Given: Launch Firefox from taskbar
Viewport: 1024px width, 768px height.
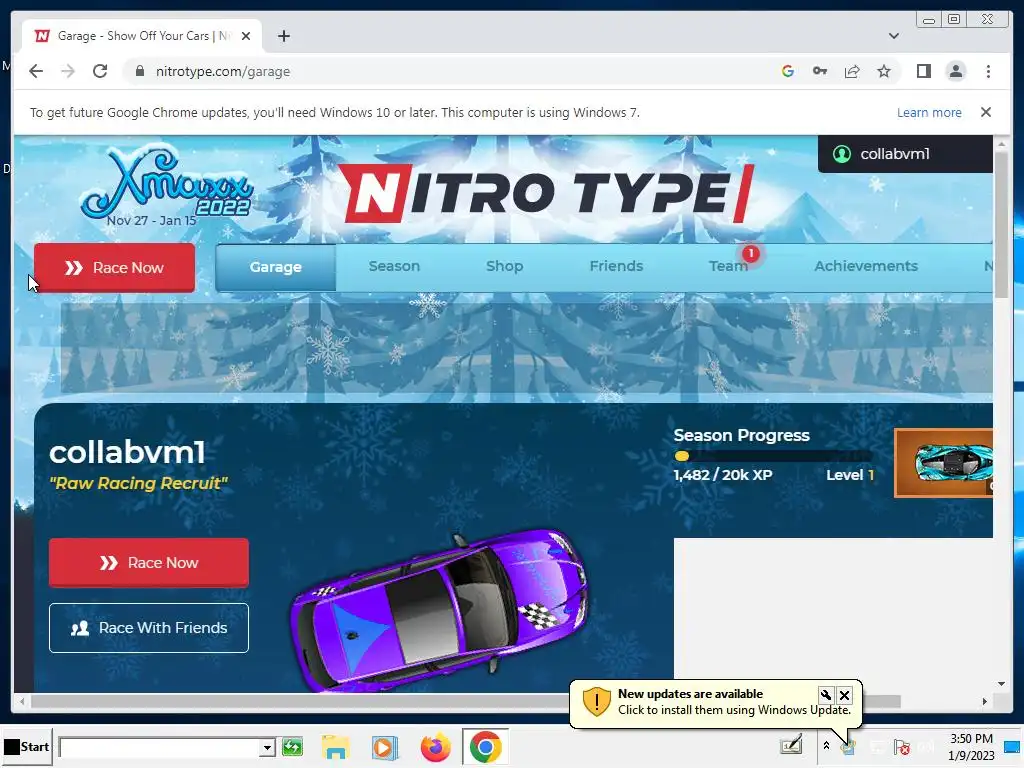Looking at the screenshot, I should [x=436, y=747].
